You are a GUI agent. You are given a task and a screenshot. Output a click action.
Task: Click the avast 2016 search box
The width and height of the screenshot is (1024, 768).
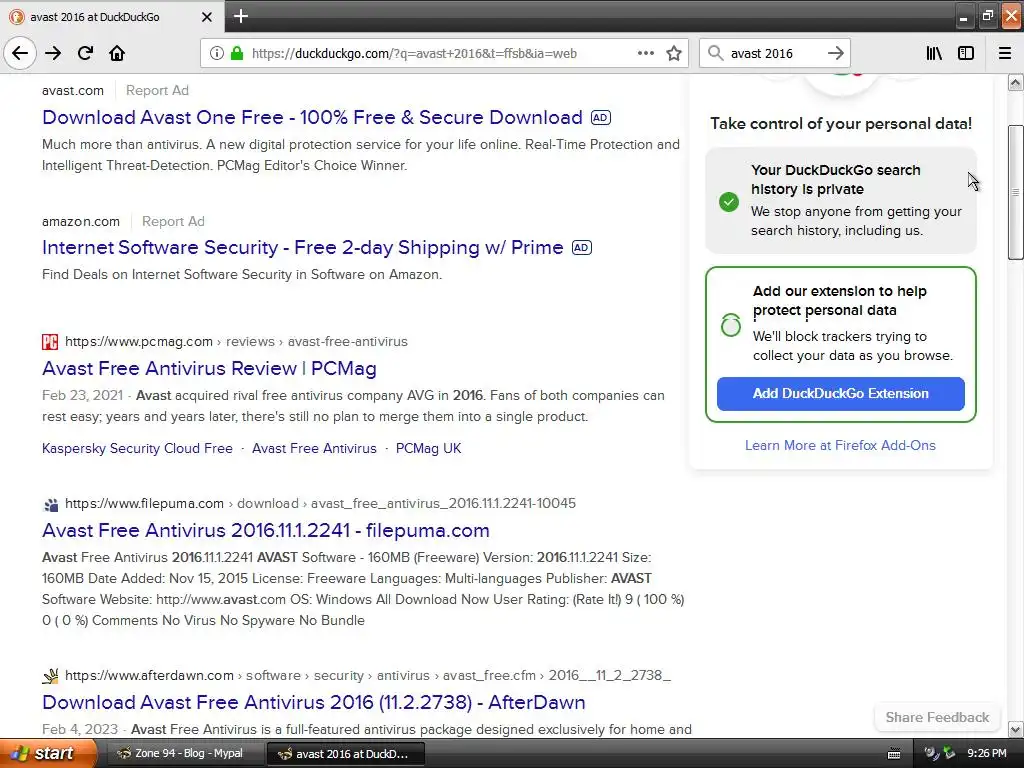pos(775,54)
